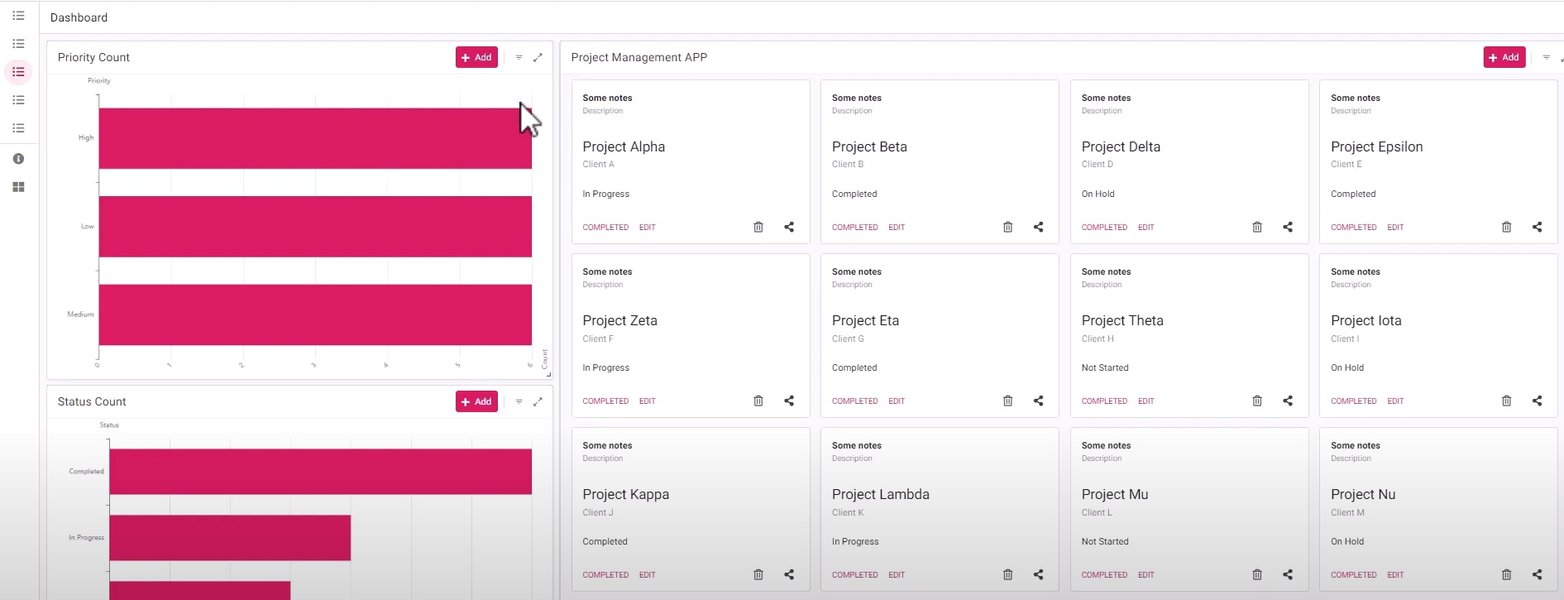Edit the Project Nu card

(x=1396, y=575)
